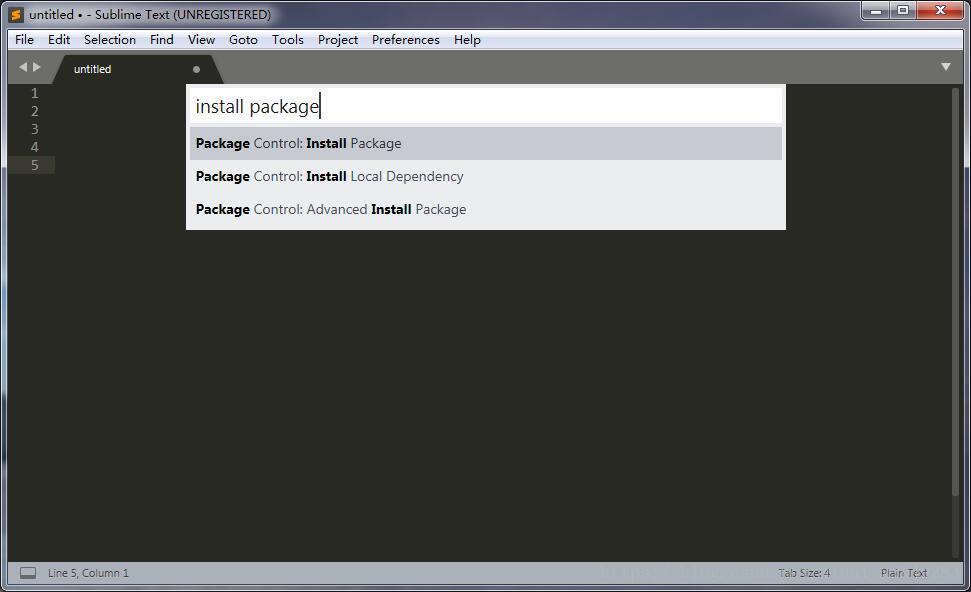Maximize the Sublime Text window
This screenshot has height=592, width=971.
[x=903, y=11]
